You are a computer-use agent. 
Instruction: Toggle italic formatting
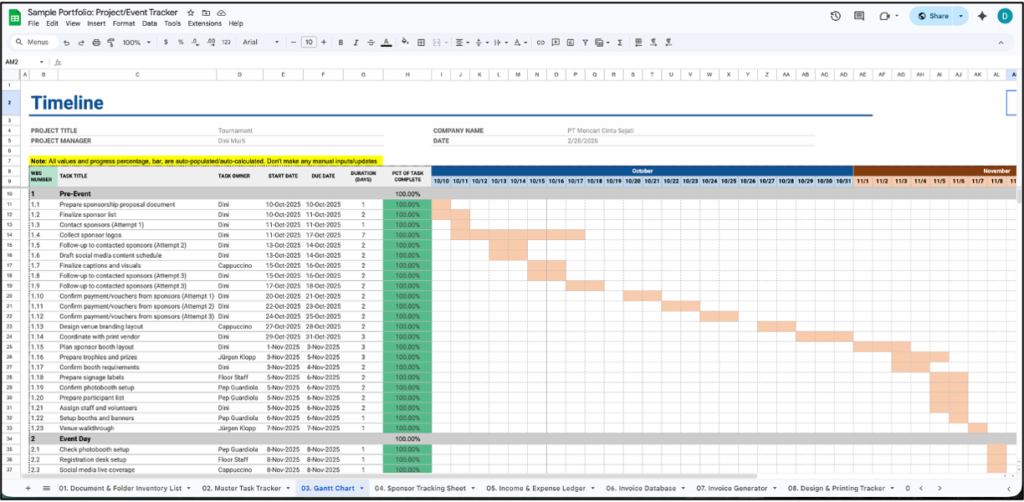[x=356, y=42]
